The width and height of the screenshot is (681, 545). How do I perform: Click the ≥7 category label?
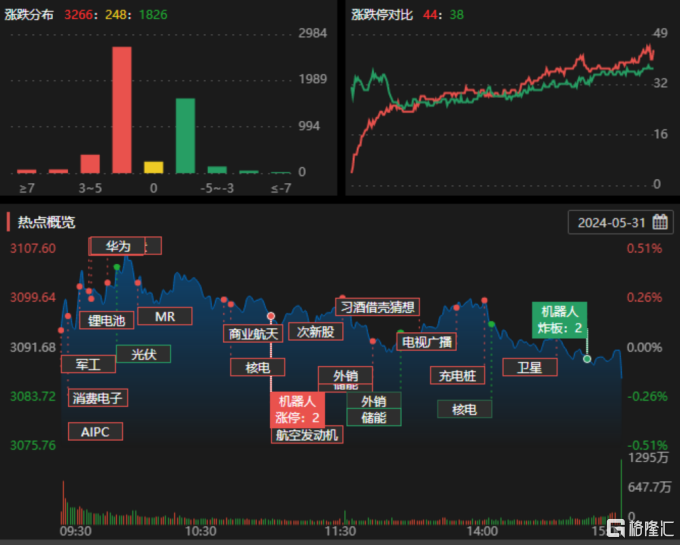tap(27, 188)
